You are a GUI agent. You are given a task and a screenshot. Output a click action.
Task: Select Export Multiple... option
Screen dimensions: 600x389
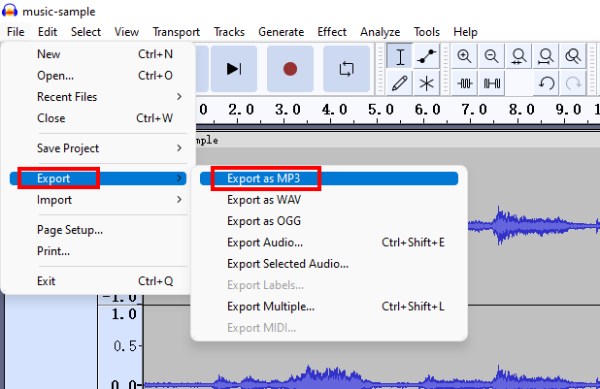click(x=329, y=306)
